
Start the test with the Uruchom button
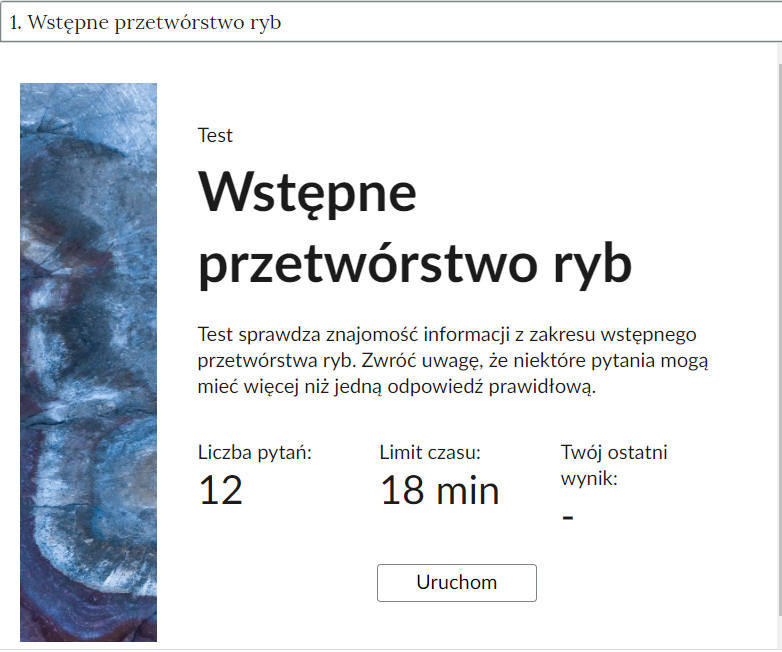click(456, 583)
